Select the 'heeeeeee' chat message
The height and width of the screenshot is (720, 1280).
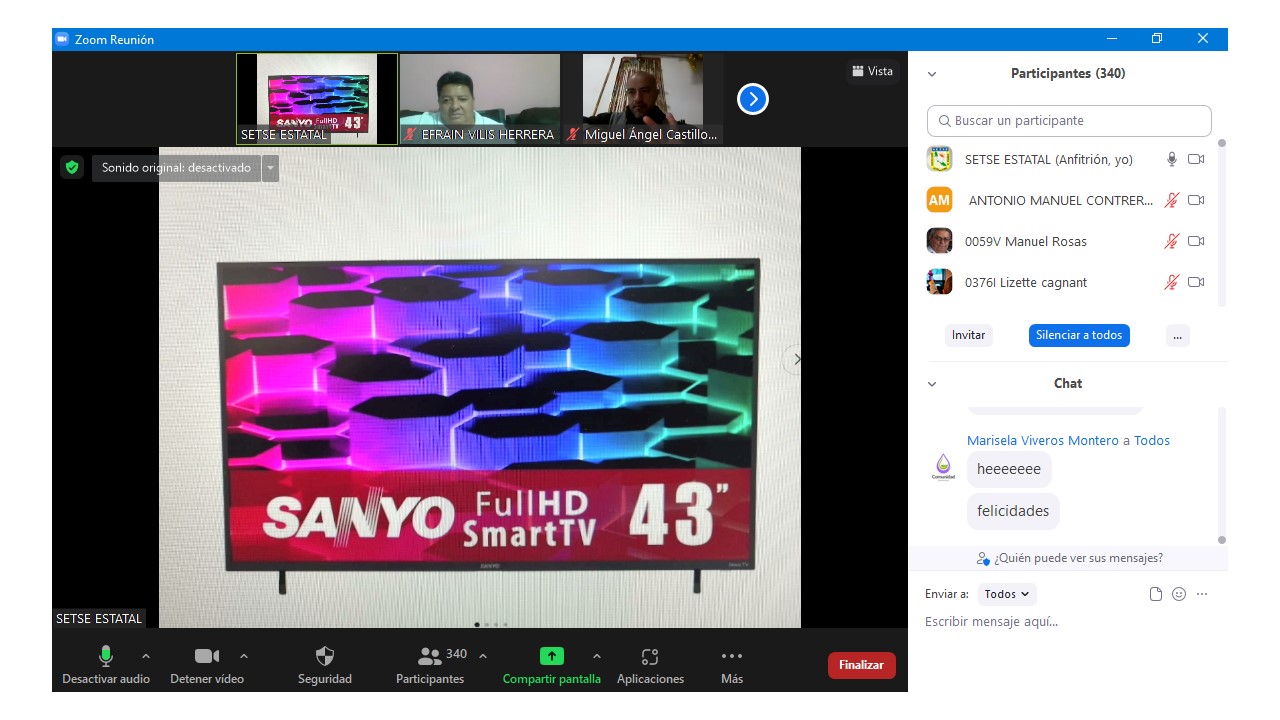point(1009,469)
